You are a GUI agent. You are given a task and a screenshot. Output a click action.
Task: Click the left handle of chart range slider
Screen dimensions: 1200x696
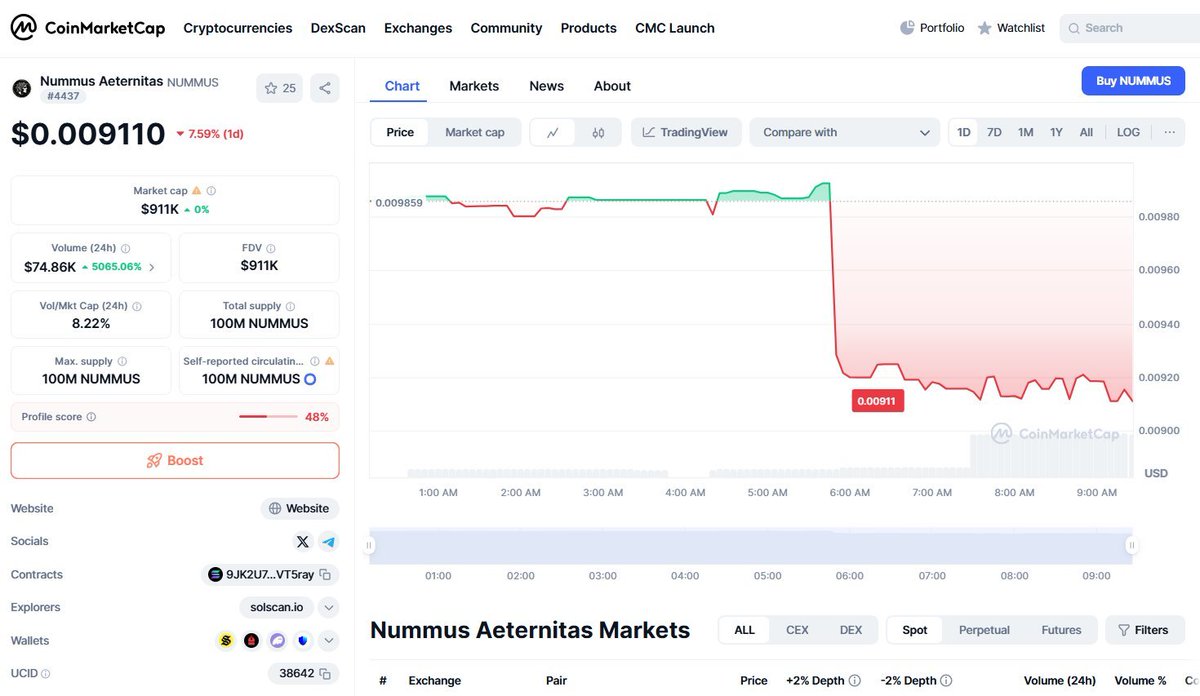[369, 545]
